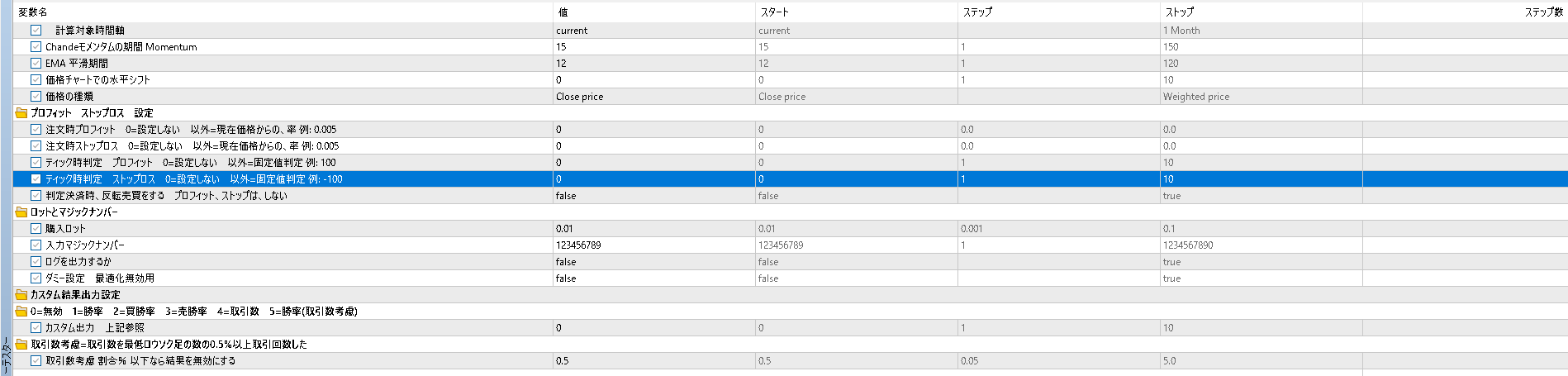Select the highlighted ティック時判定 ストップロス row
This screenshot has width=1568, height=376.
pyautogui.click(x=791, y=179)
